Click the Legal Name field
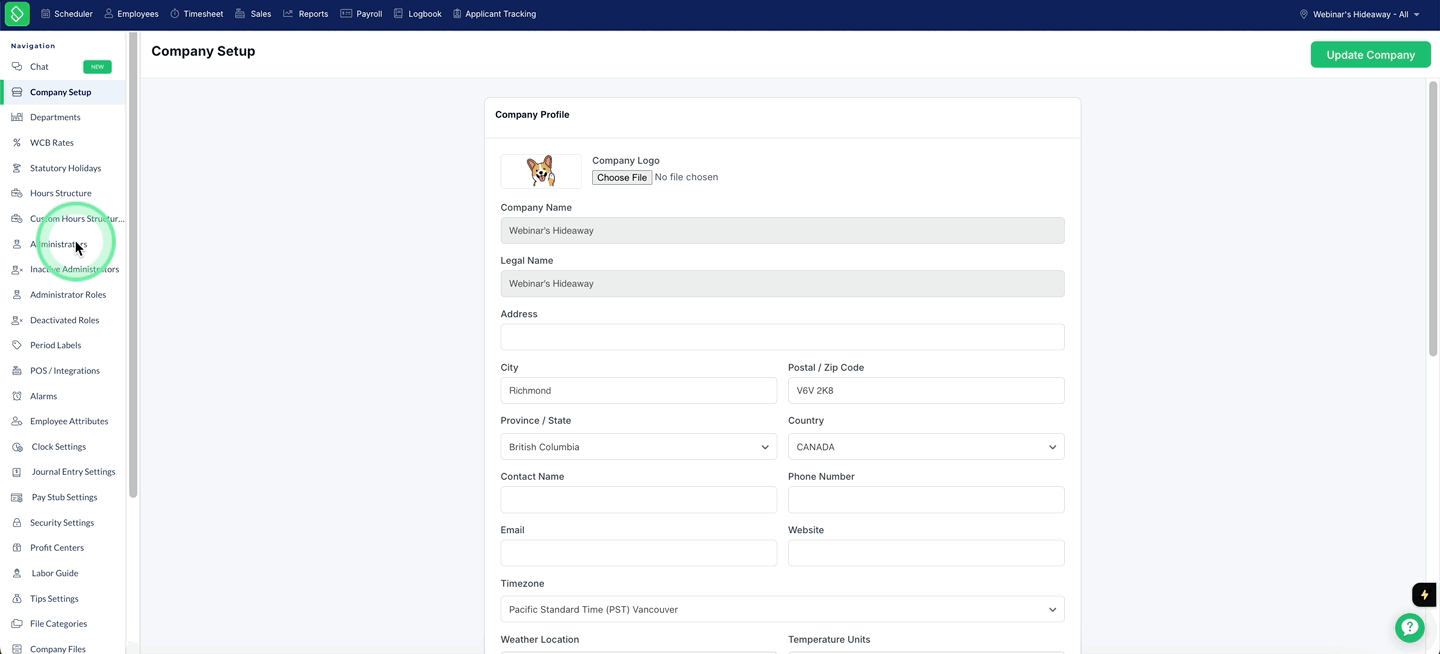The height and width of the screenshot is (654, 1440). [782, 283]
